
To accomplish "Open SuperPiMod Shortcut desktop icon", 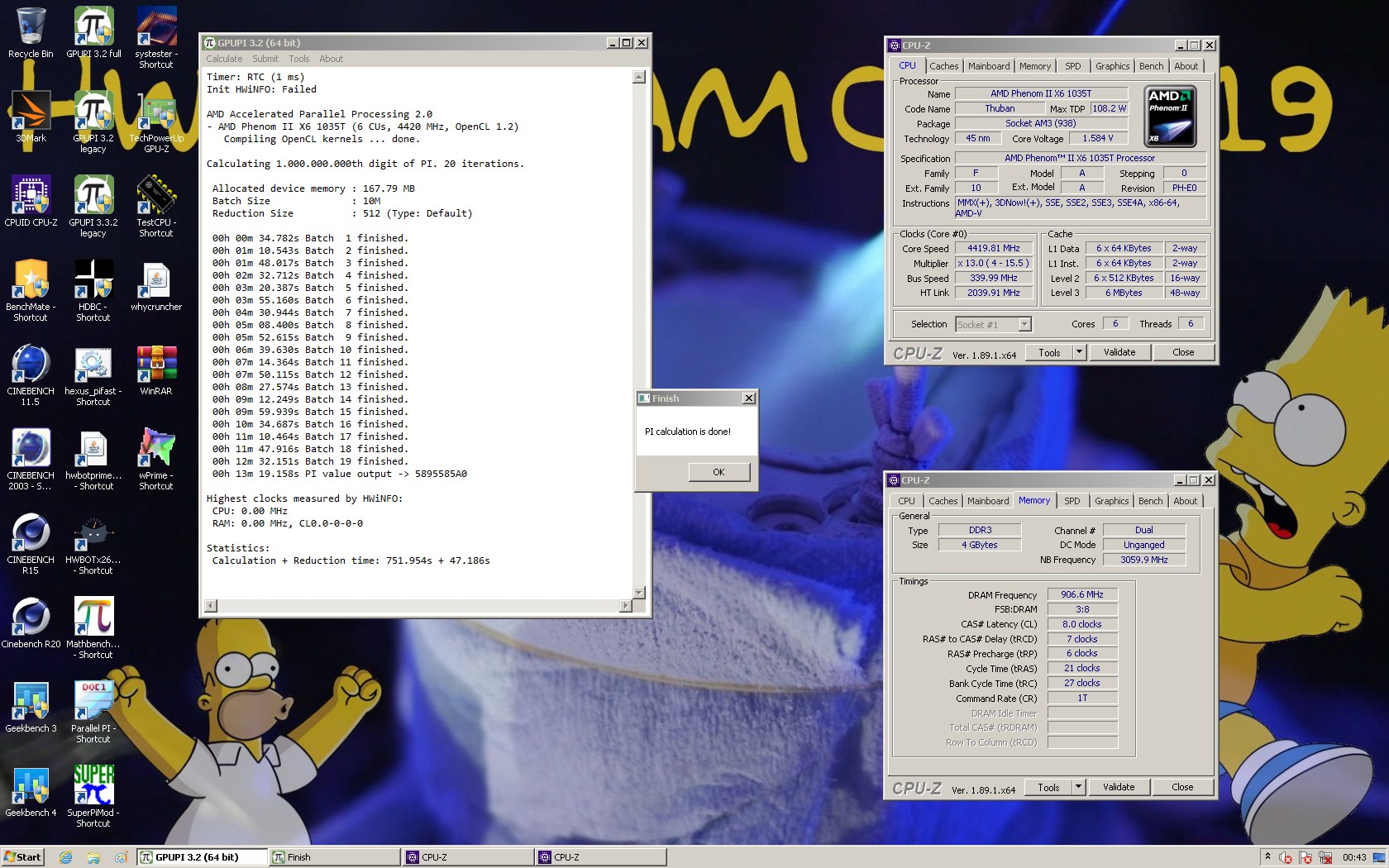I will 93,797.
